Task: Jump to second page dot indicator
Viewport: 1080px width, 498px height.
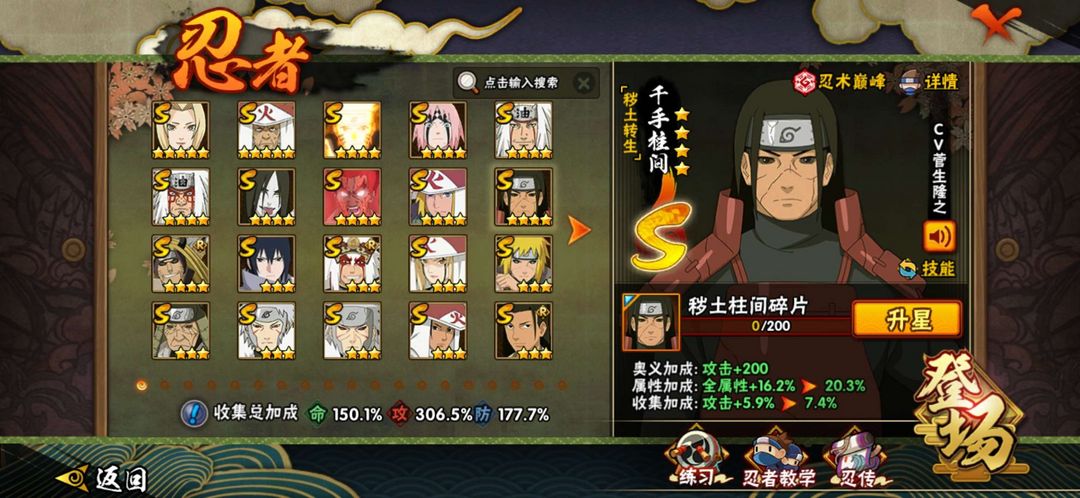Action: coord(165,385)
